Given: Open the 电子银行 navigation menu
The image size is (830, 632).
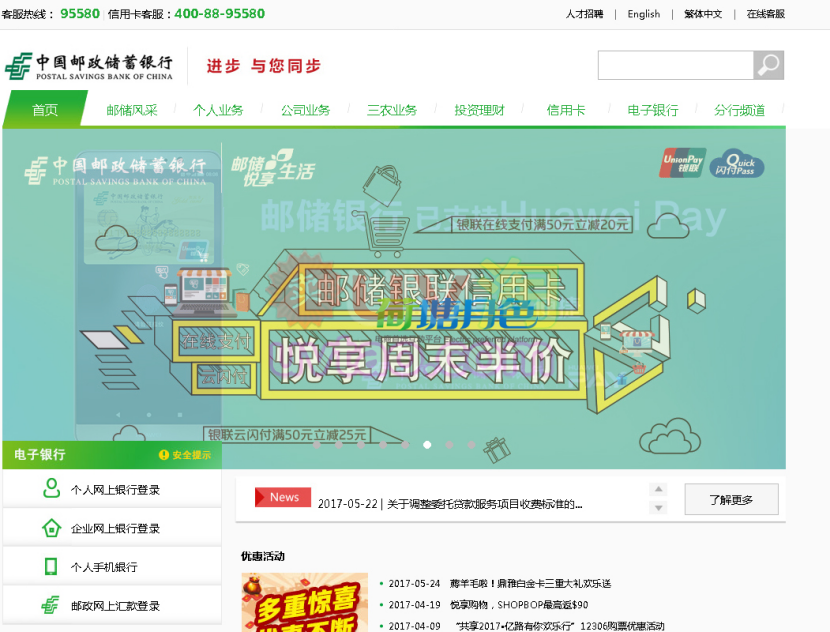Looking at the screenshot, I should coord(652,110).
